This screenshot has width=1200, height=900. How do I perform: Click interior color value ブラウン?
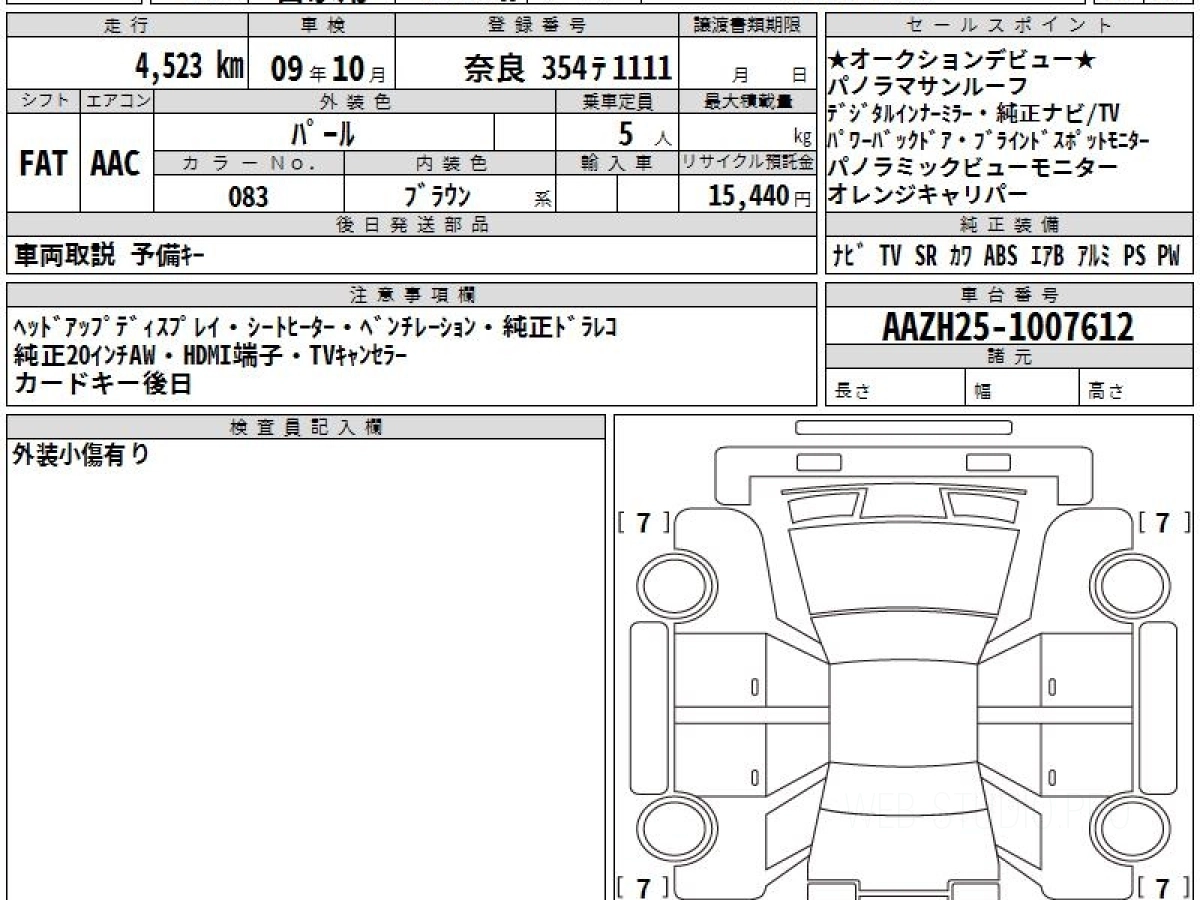point(436,195)
